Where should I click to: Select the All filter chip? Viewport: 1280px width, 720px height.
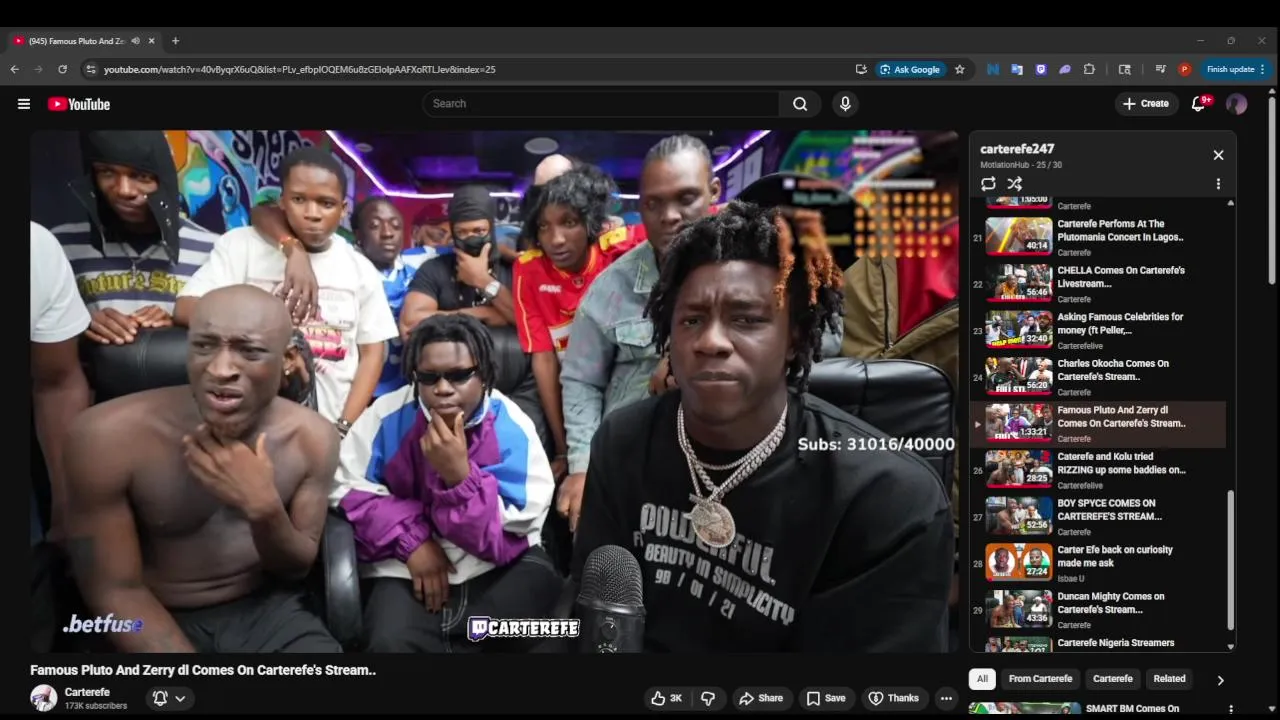[x=982, y=679]
